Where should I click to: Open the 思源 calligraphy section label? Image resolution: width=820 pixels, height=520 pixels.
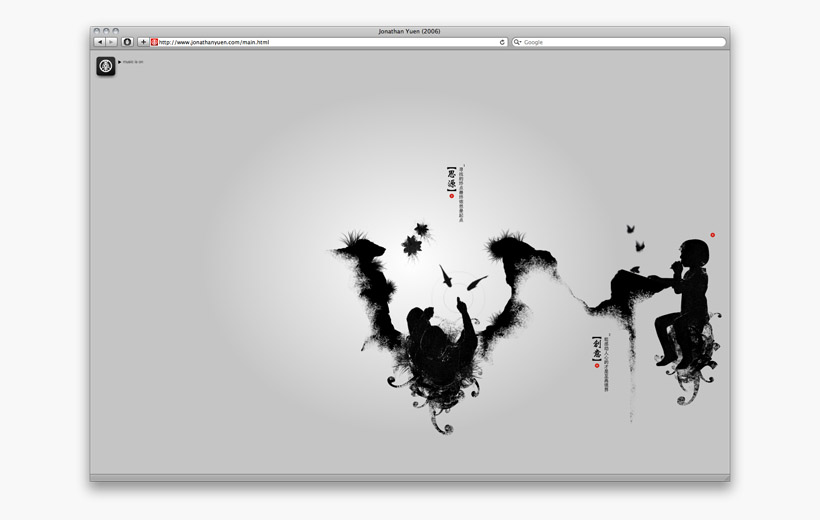click(451, 179)
